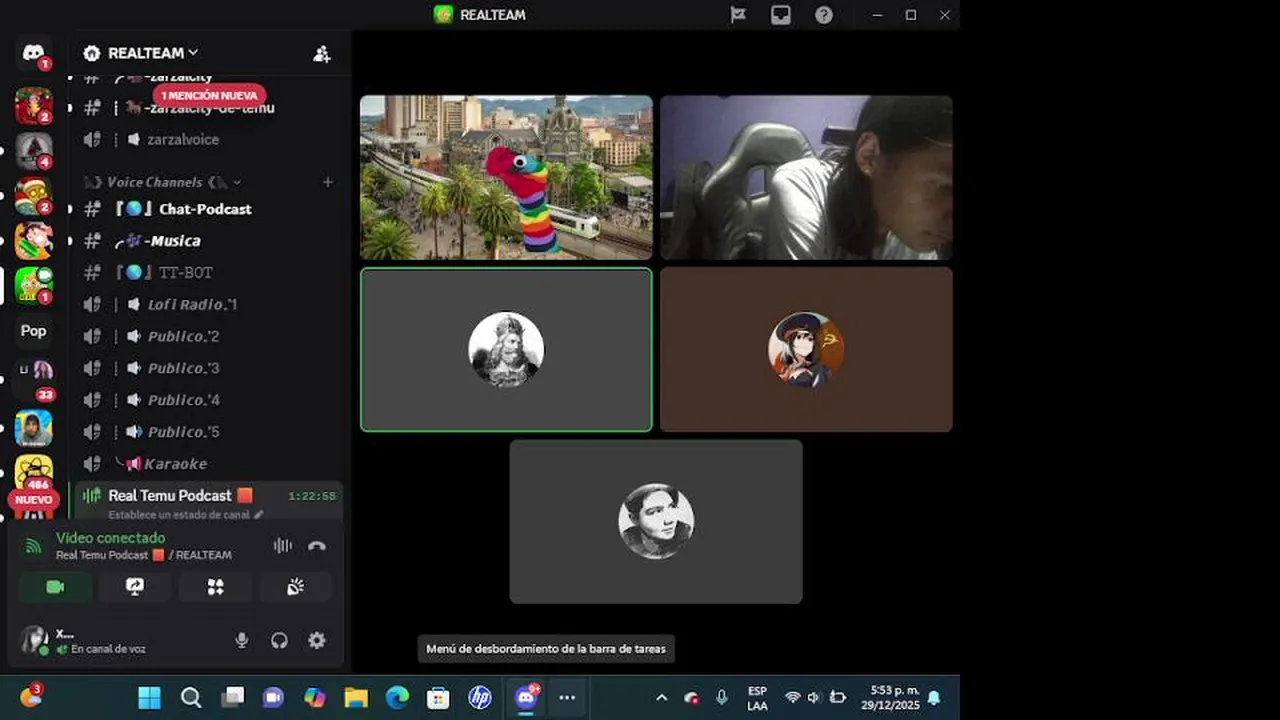Screen dimensions: 1280x720
Task: Open red Christmas server with 2 badge
Action: [34, 106]
